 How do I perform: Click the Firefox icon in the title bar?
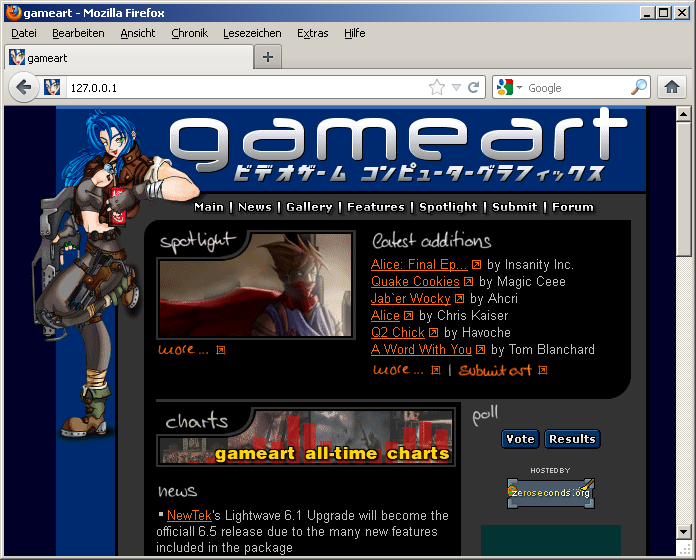pos(13,12)
